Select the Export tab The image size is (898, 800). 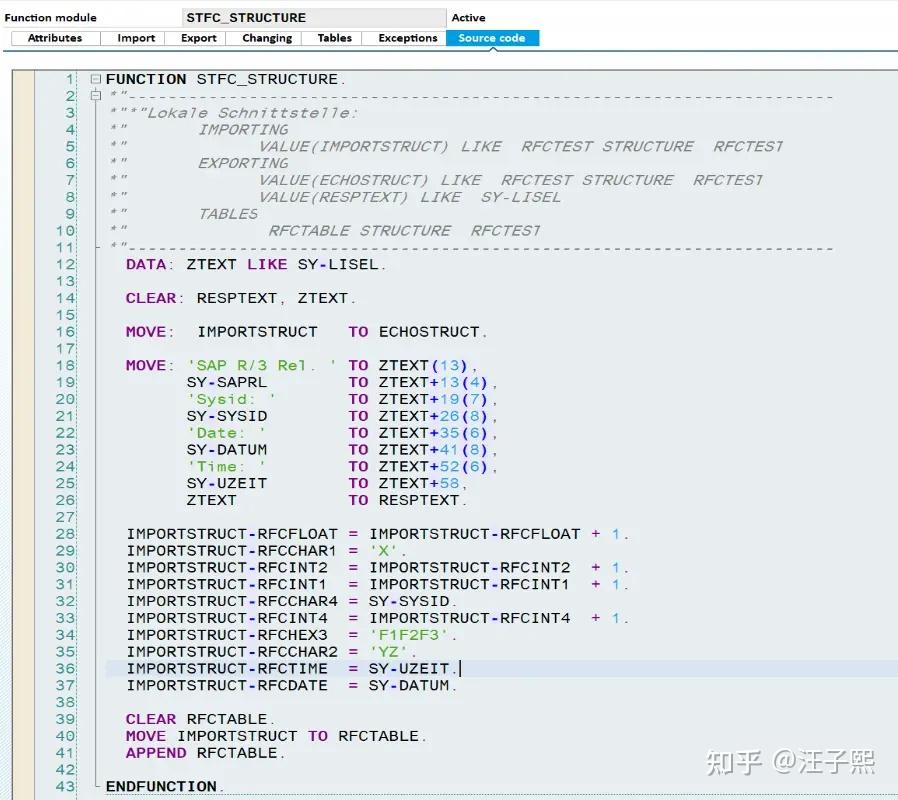197,38
